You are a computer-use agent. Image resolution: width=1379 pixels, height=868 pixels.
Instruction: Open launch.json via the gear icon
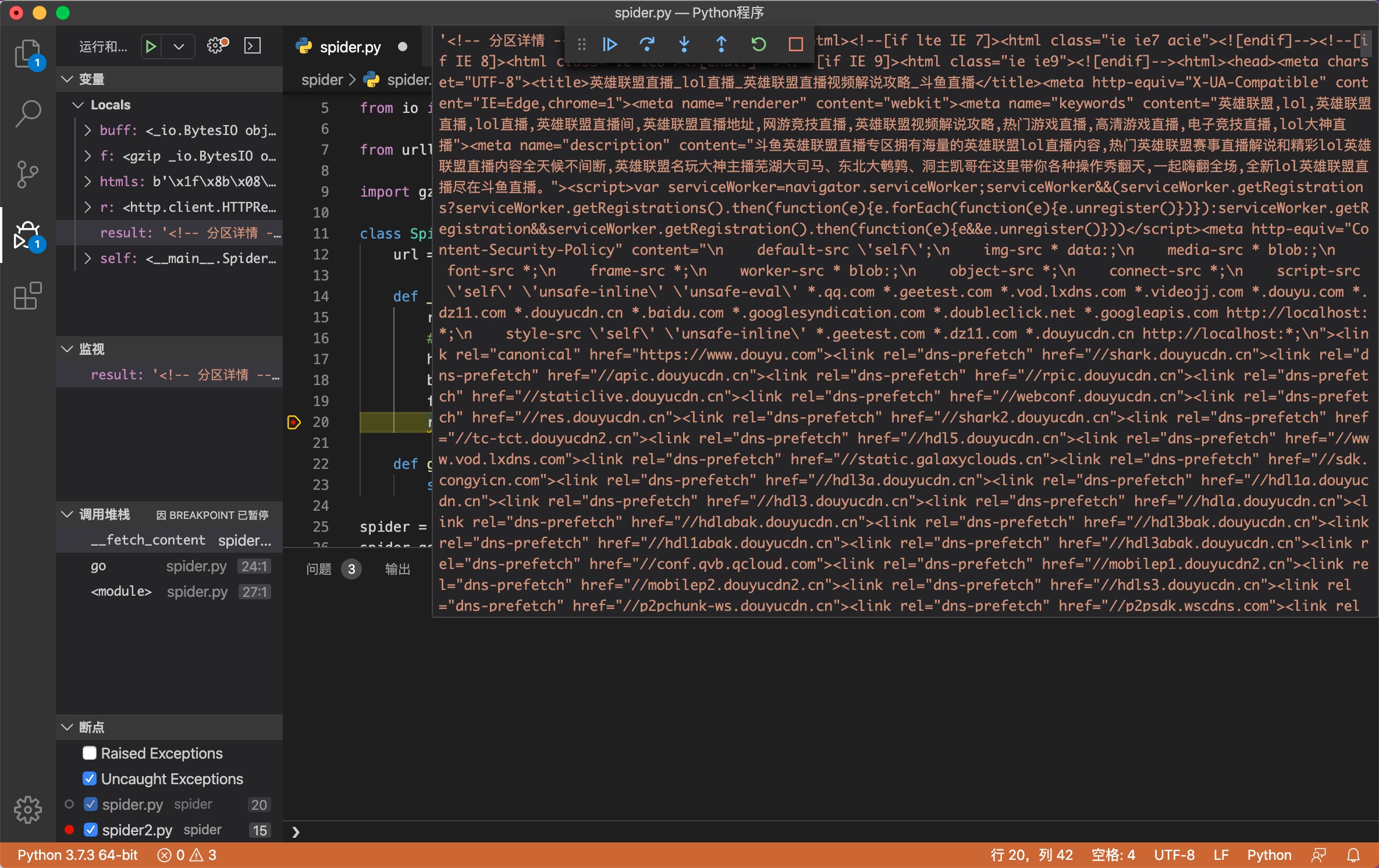(218, 46)
